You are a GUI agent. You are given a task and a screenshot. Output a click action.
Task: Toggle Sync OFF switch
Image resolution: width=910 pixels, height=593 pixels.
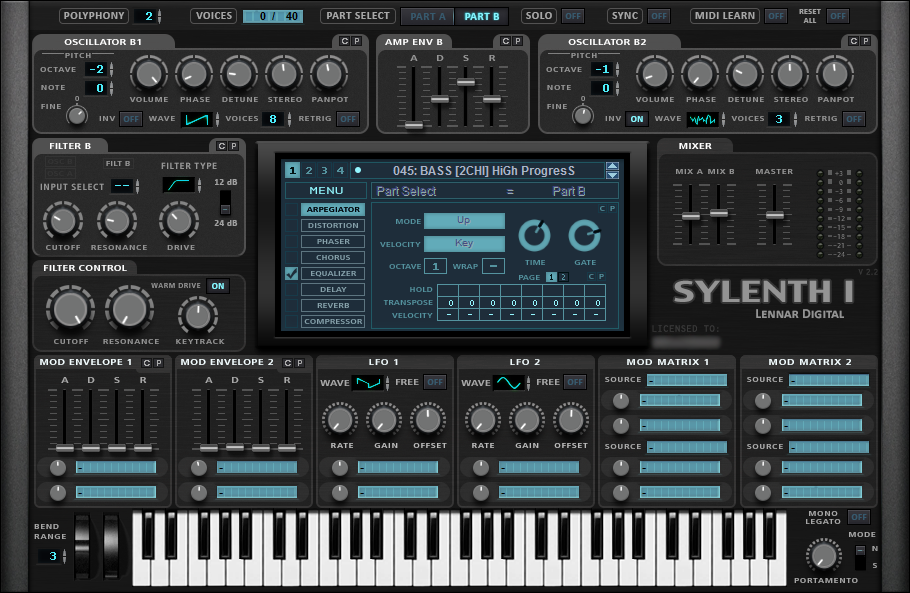(x=659, y=16)
